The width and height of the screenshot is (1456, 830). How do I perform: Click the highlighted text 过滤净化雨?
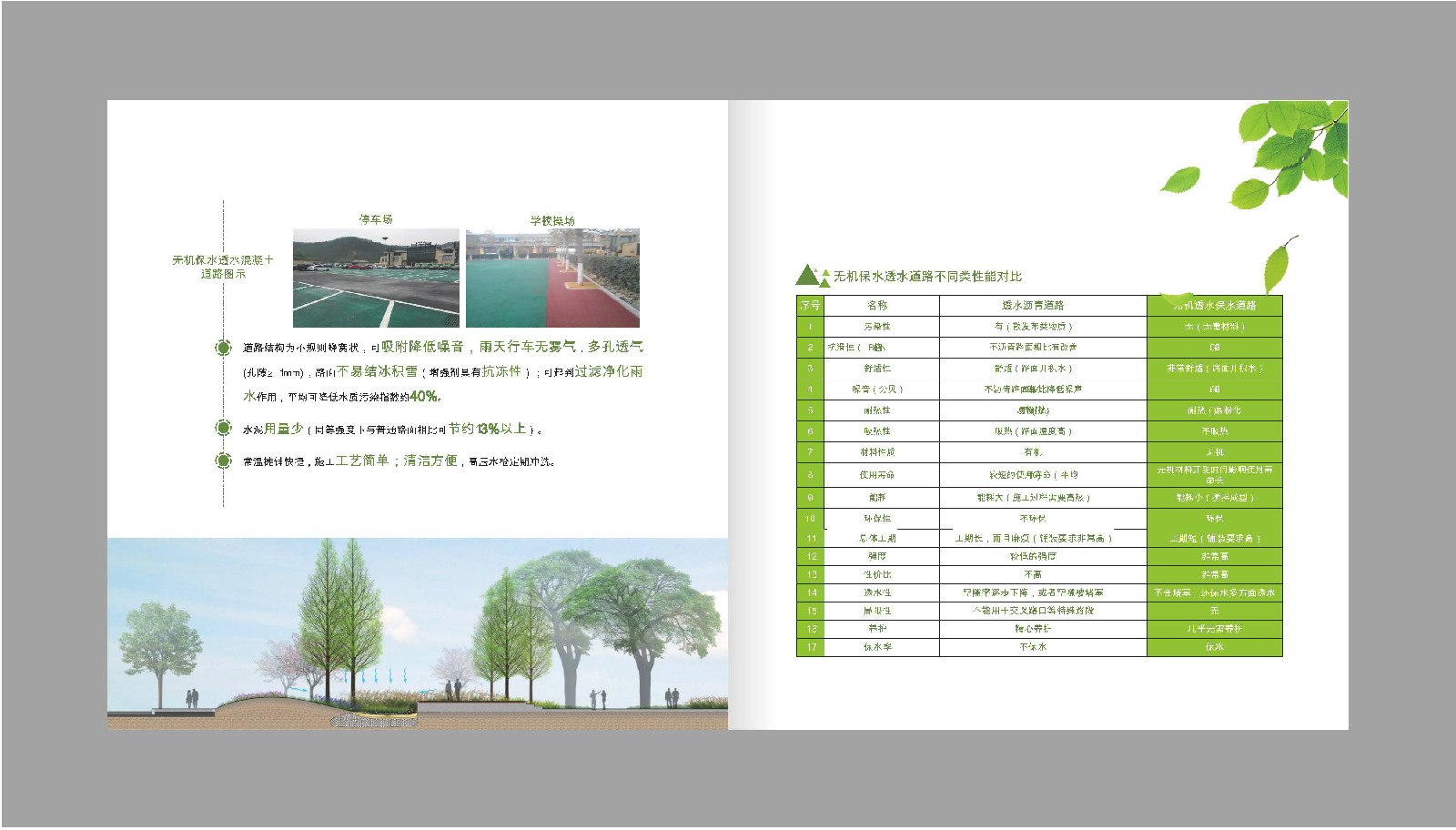click(x=609, y=371)
